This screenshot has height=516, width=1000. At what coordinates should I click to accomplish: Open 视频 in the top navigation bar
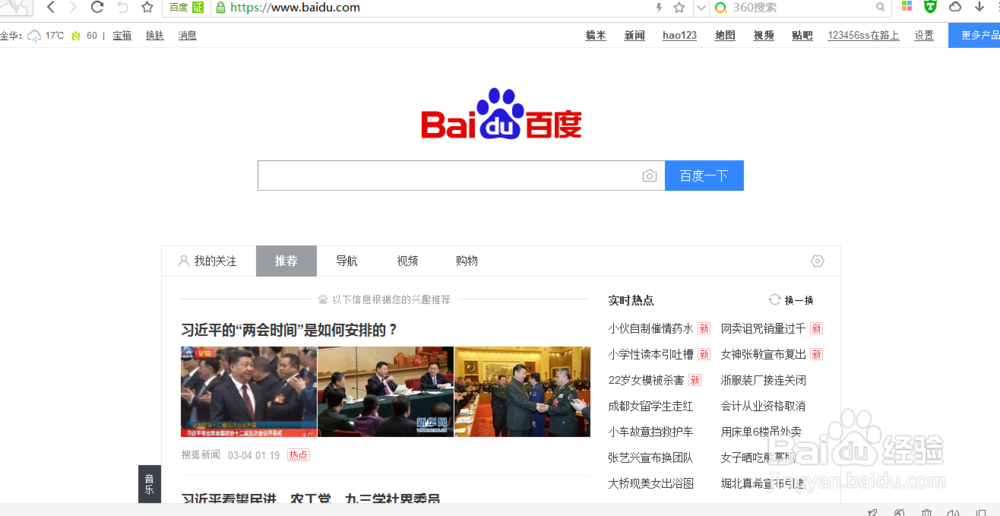(763, 36)
